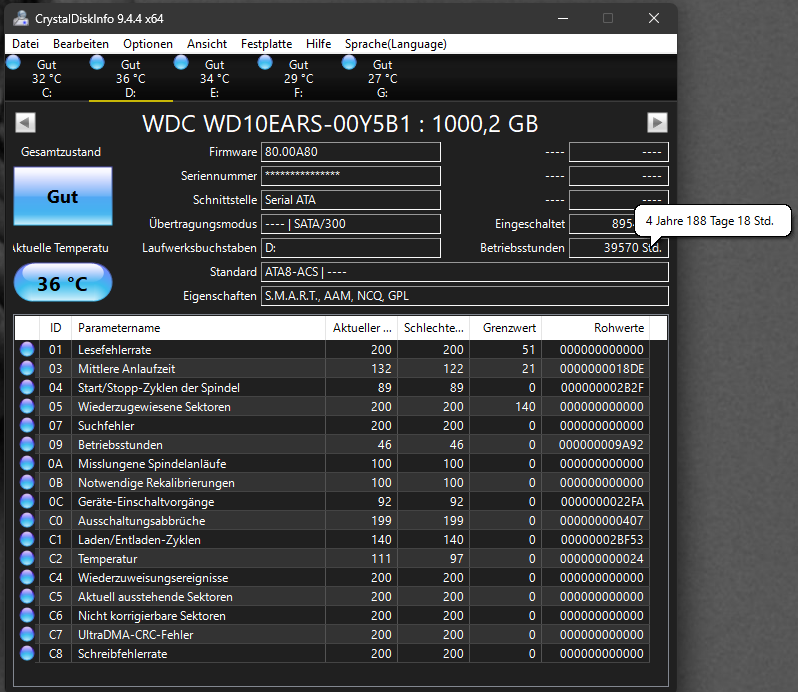Switch to drive F: disk tab

point(299,78)
